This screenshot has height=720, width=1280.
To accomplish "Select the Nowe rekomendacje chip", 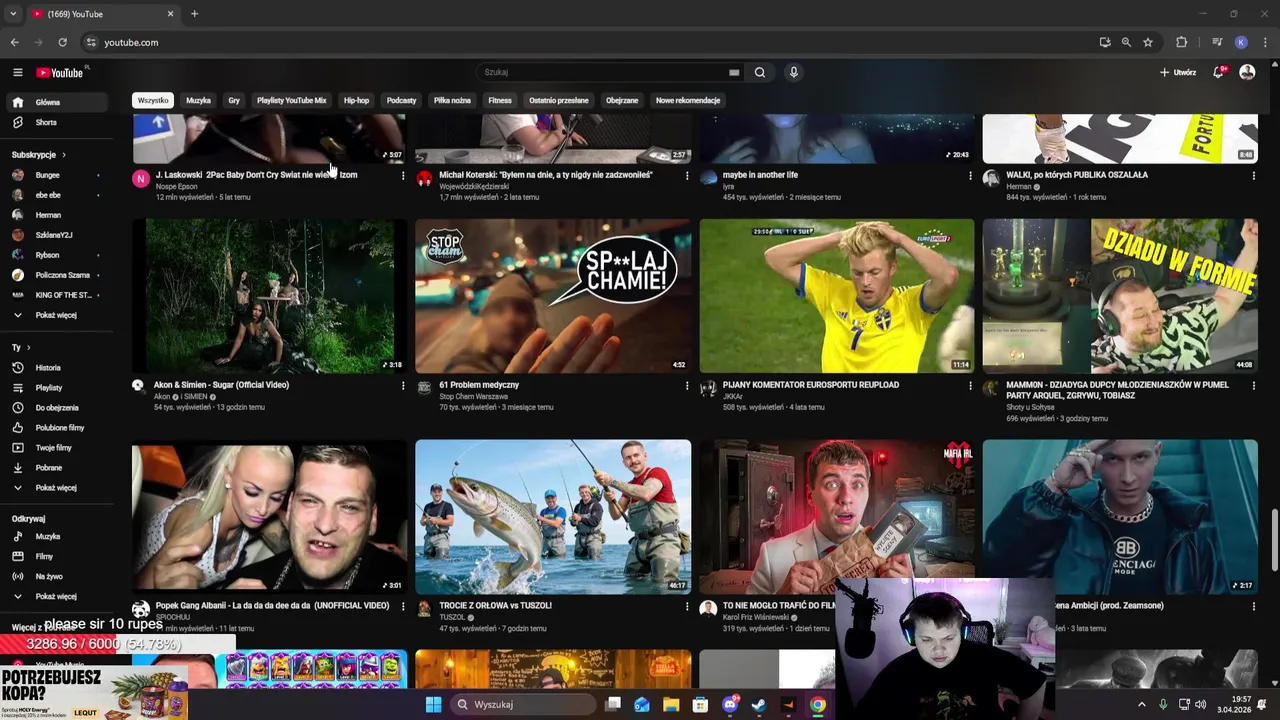I will (688, 100).
